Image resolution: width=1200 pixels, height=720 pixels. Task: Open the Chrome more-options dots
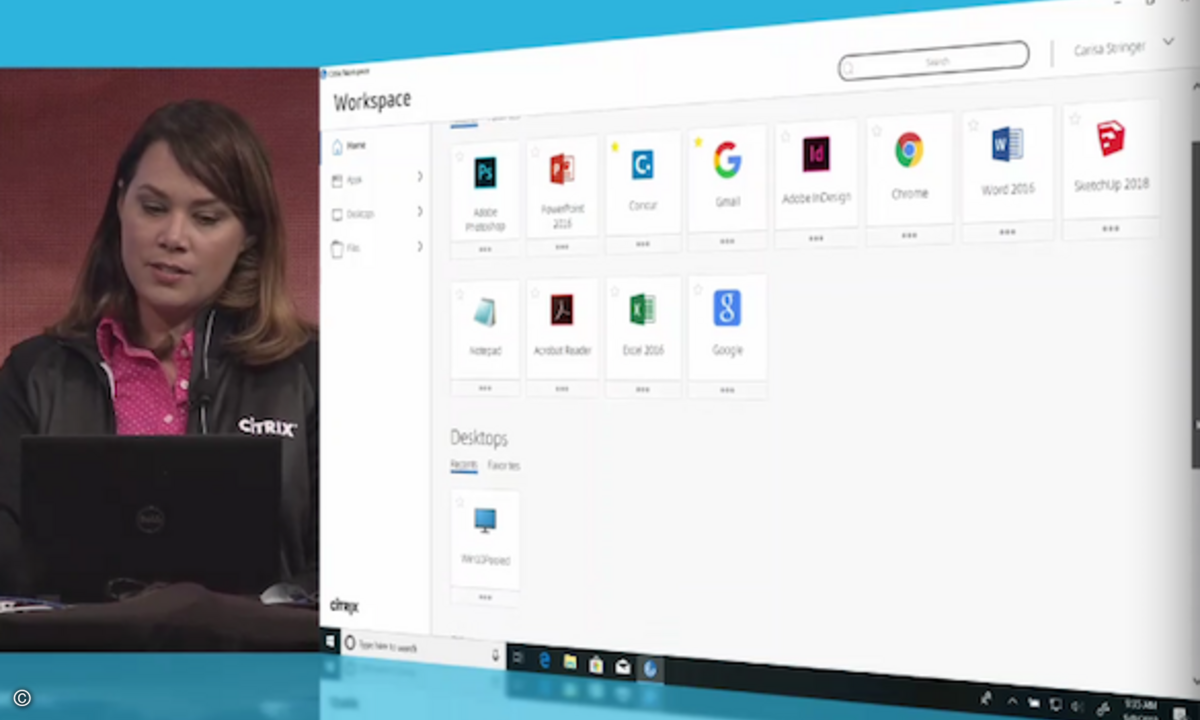(909, 235)
